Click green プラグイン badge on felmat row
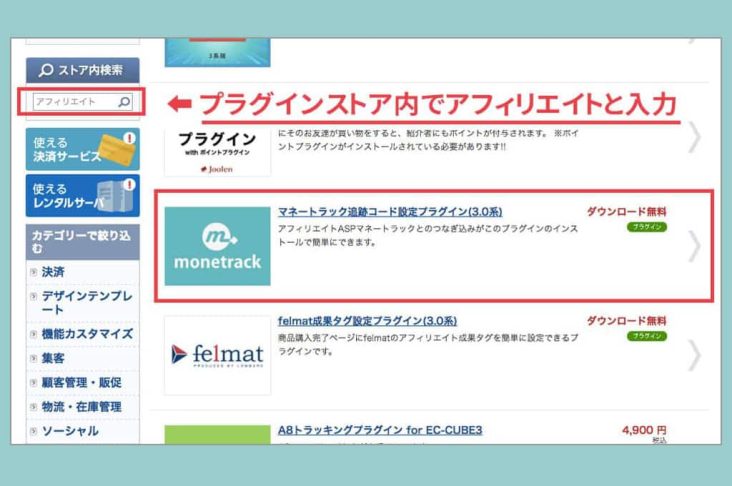 tap(647, 336)
